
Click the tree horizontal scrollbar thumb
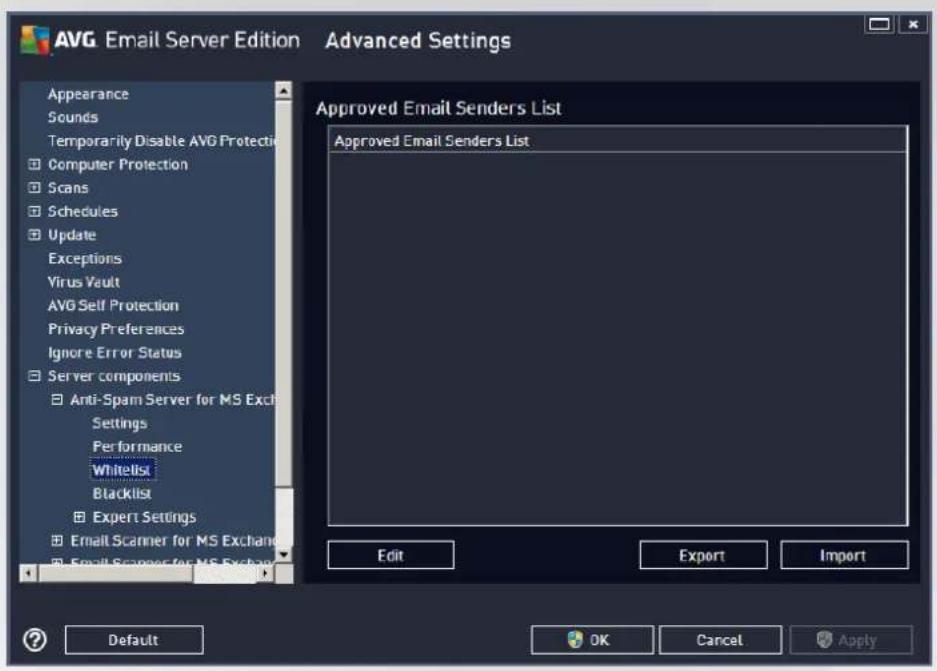coord(116,574)
